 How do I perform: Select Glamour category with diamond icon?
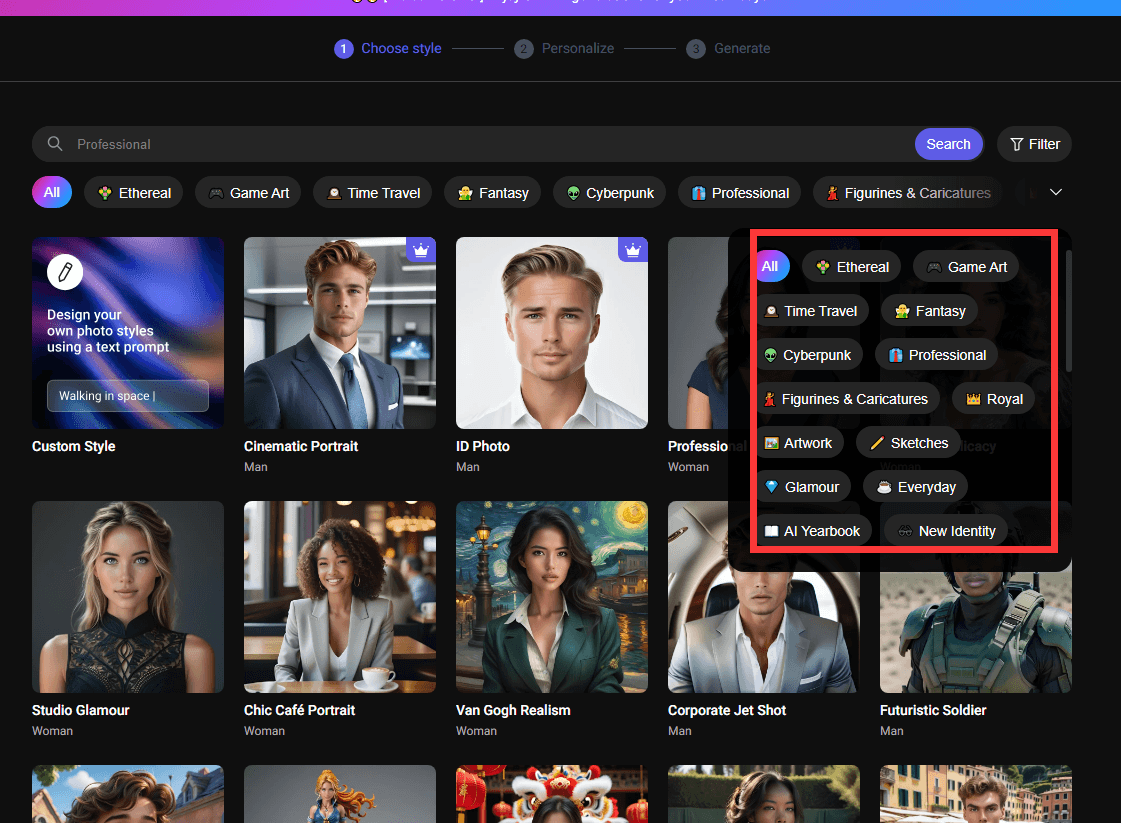pos(802,487)
